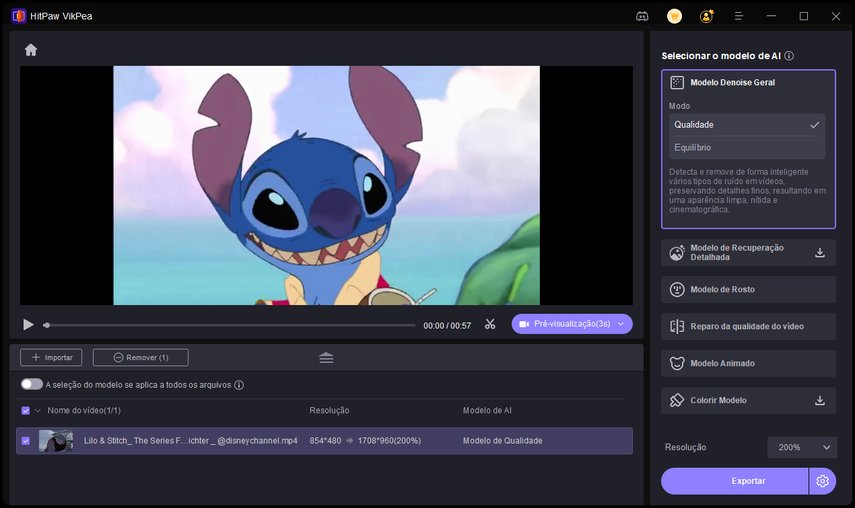Toggle the select-all videos checkbox
The height and width of the screenshot is (508, 855).
pyautogui.click(x=26, y=410)
